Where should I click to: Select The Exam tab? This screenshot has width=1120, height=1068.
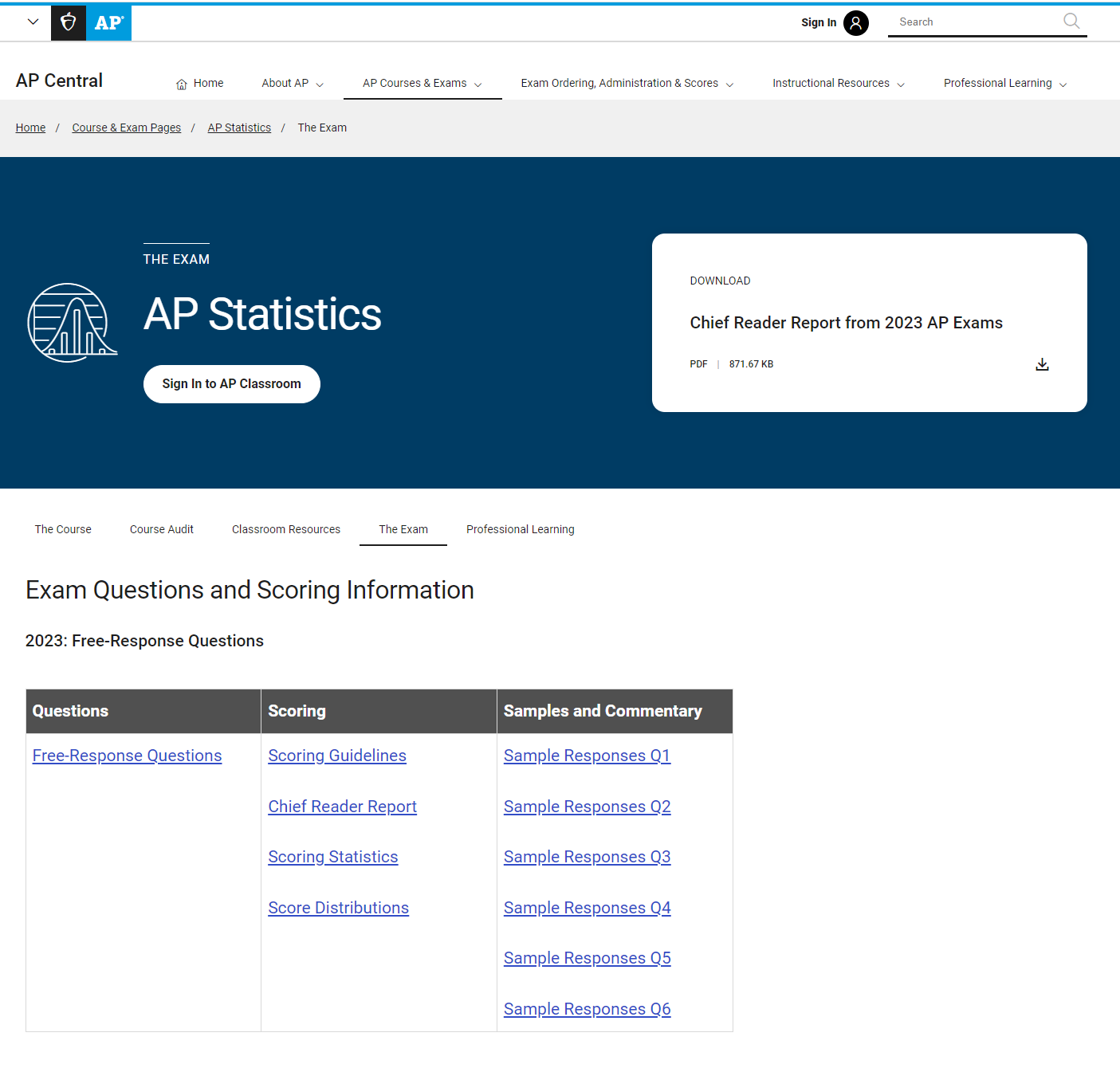[x=403, y=529]
